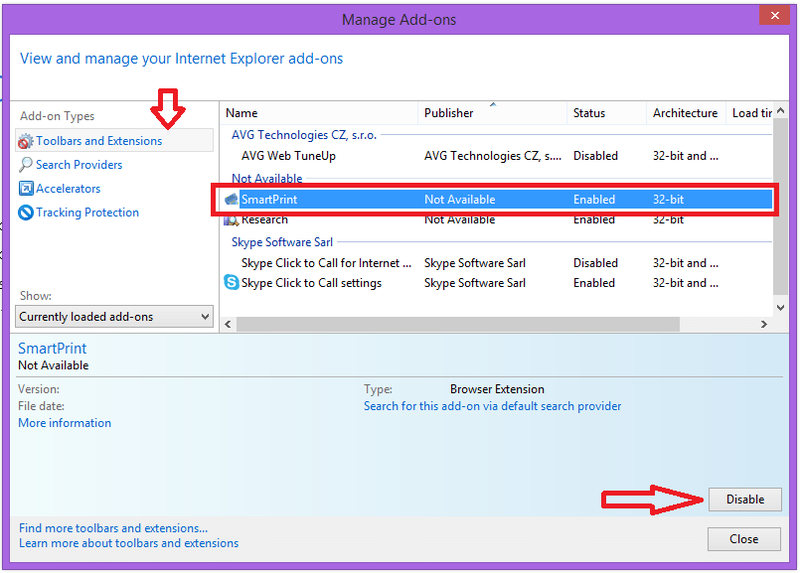Click Enabled status in SmartPrint row
The image size is (800, 573).
(x=594, y=200)
